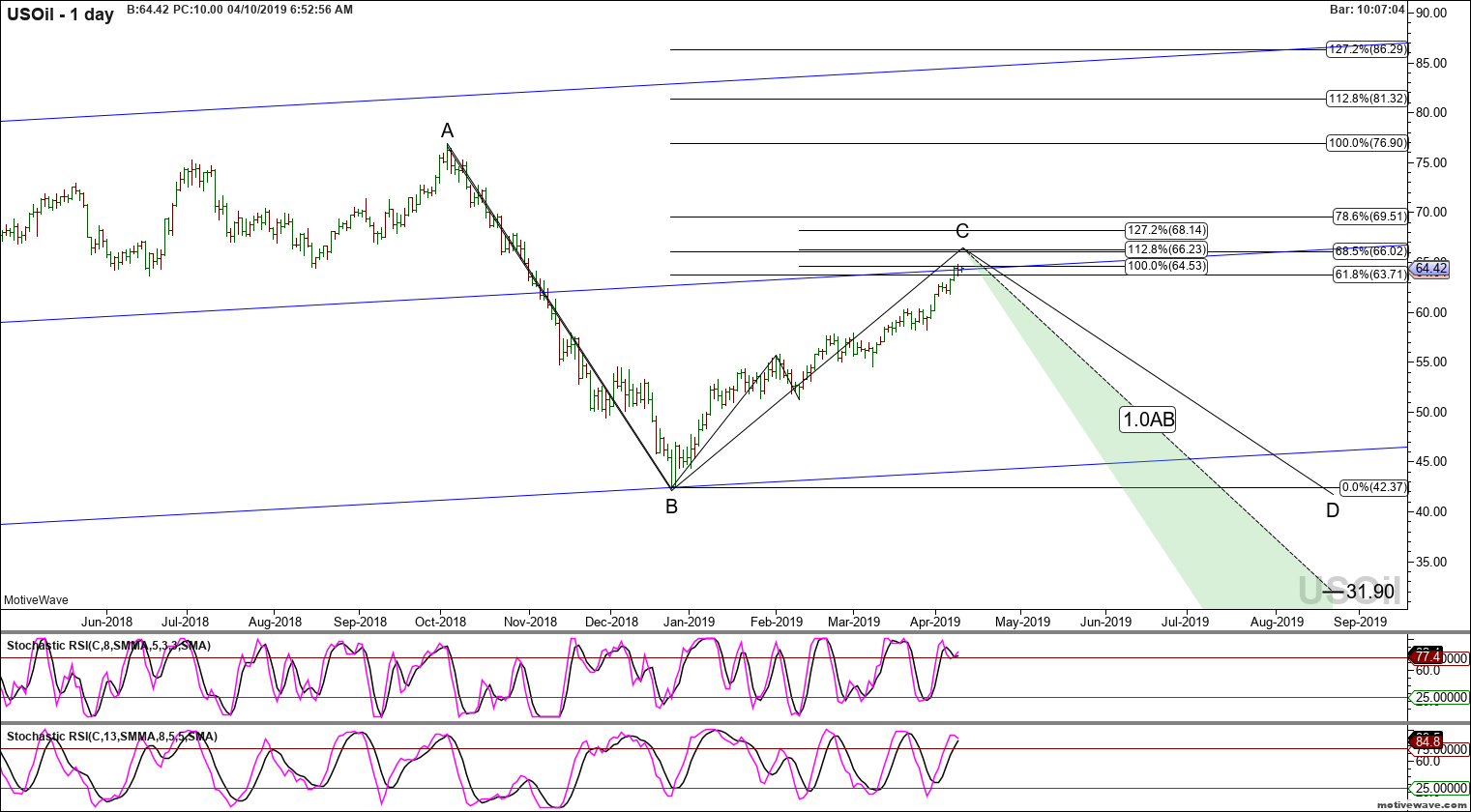Click the Stochastic RSI(C,8,SMMA,5,3,3,SMA) study label
The image size is (1471, 812).
[108, 646]
